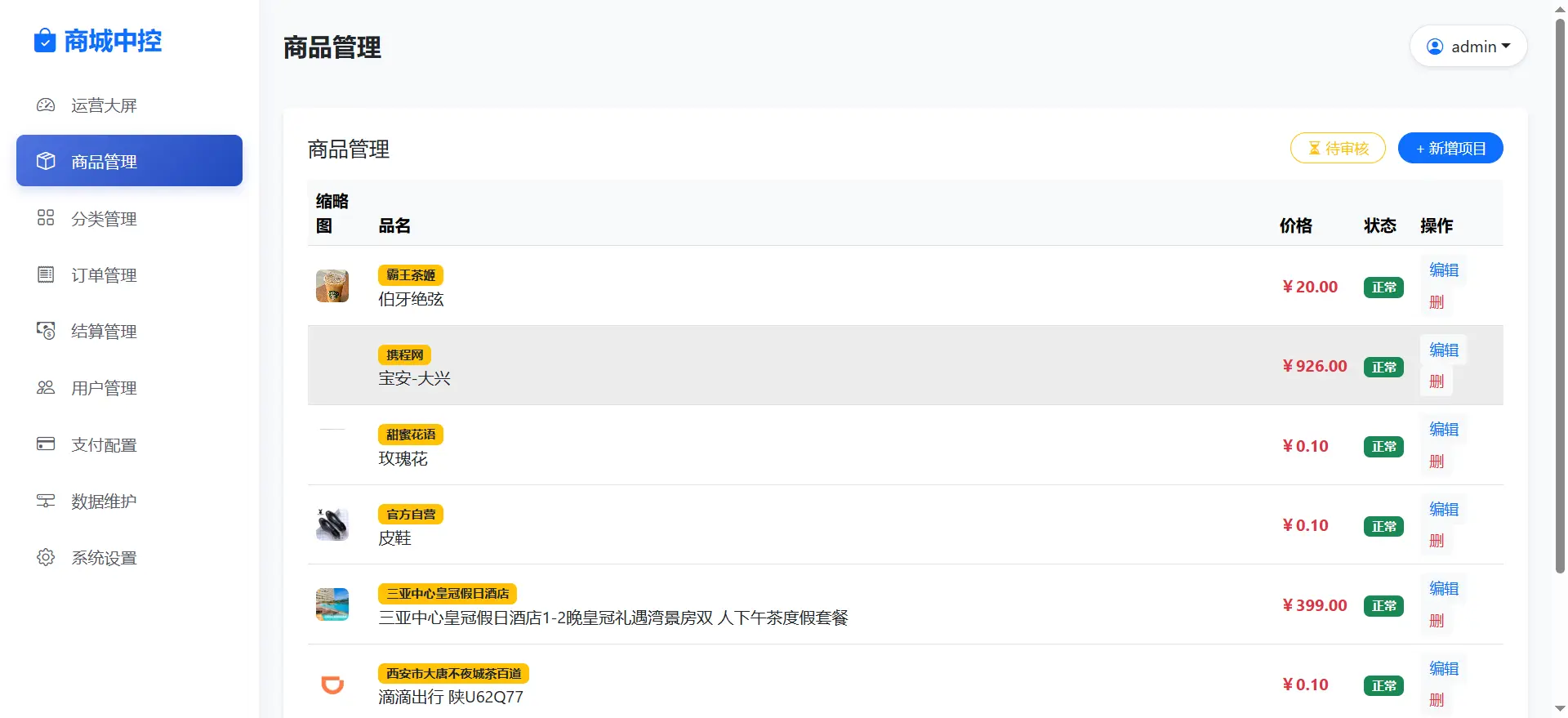The width and height of the screenshot is (1568, 718).
Task: Click the 携程网 store tag
Action: point(404,355)
